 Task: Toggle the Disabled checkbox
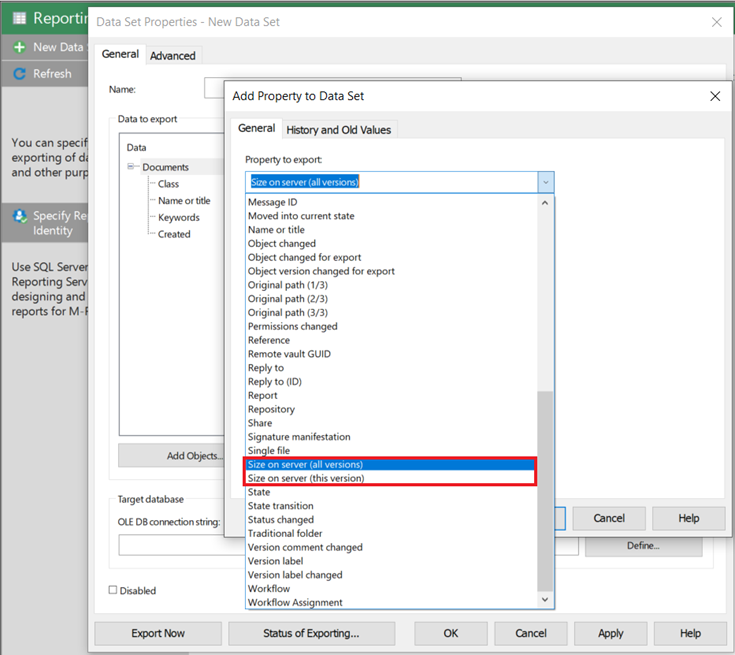(113, 590)
